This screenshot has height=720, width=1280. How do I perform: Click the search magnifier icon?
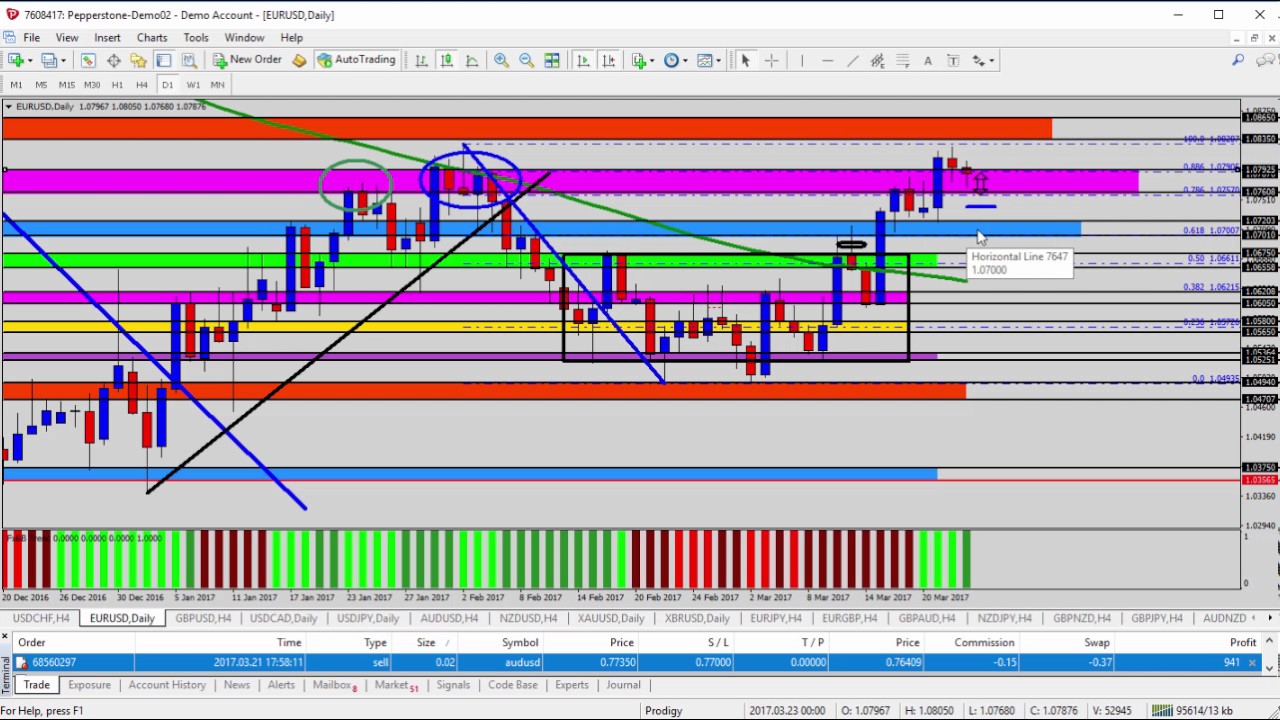click(1238, 60)
